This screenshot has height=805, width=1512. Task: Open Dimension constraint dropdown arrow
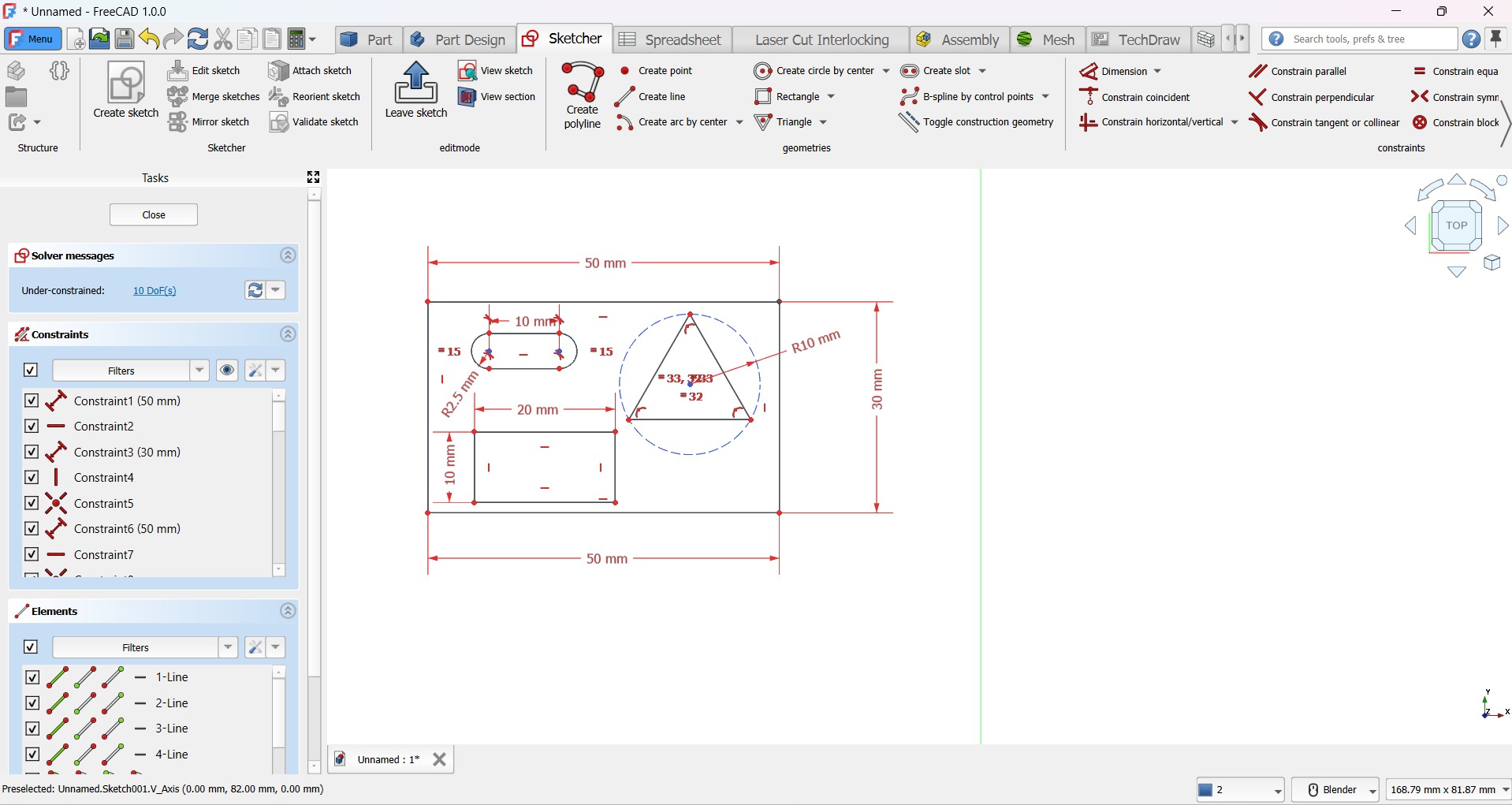coord(1157,71)
